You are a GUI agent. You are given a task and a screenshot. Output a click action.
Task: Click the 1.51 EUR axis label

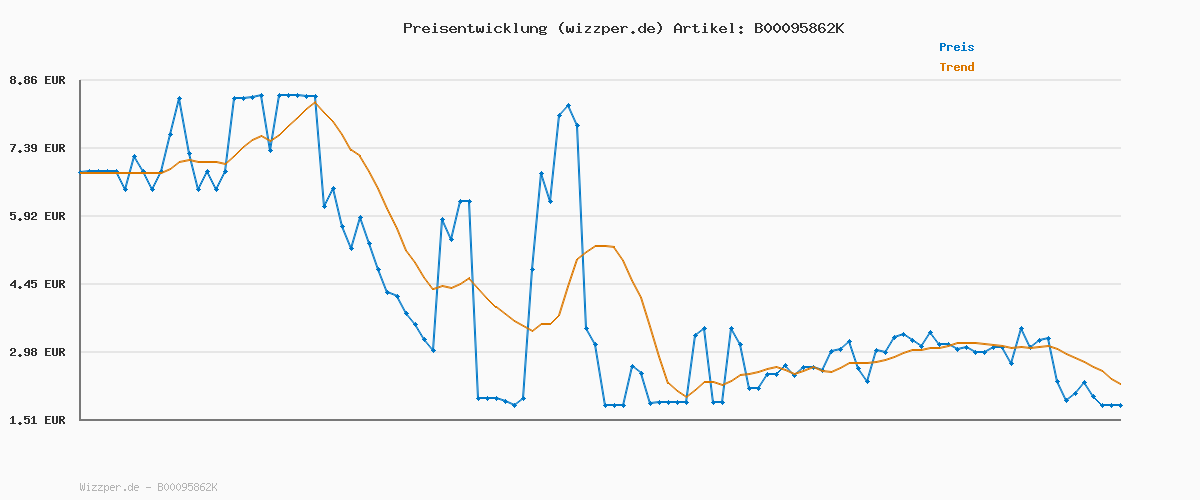pos(37,420)
